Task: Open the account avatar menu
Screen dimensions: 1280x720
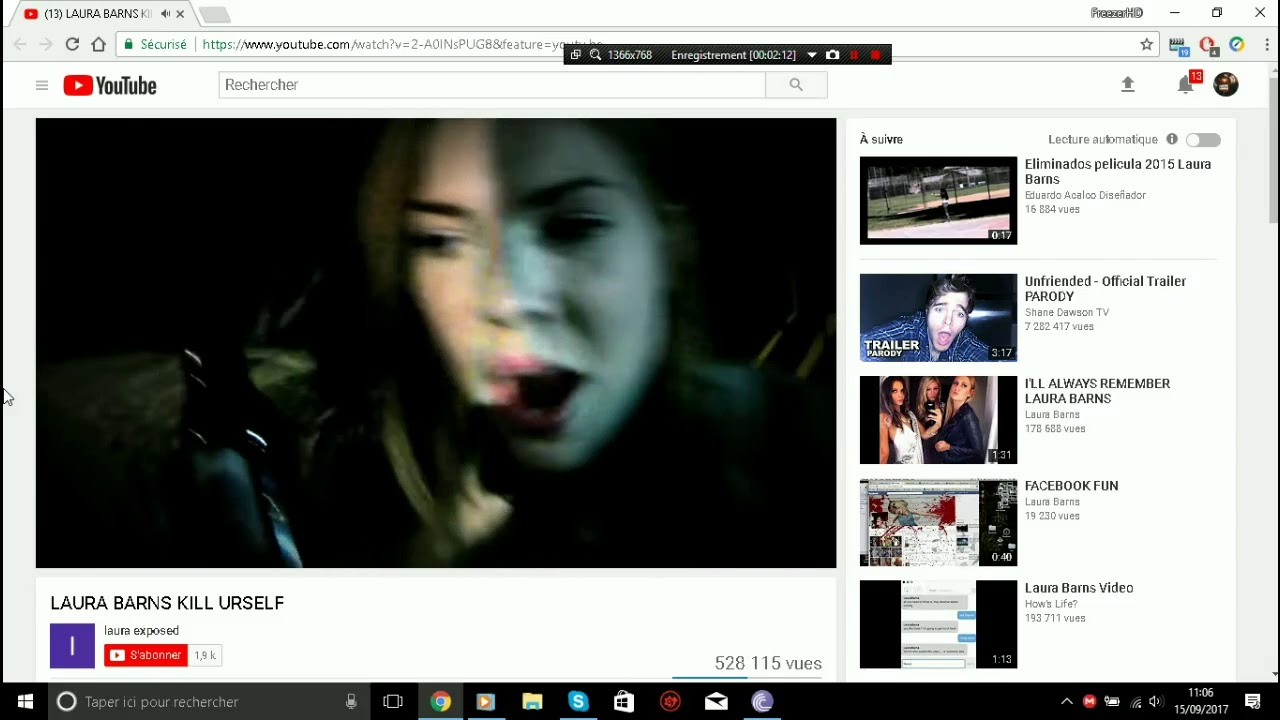Action: 1225,85
